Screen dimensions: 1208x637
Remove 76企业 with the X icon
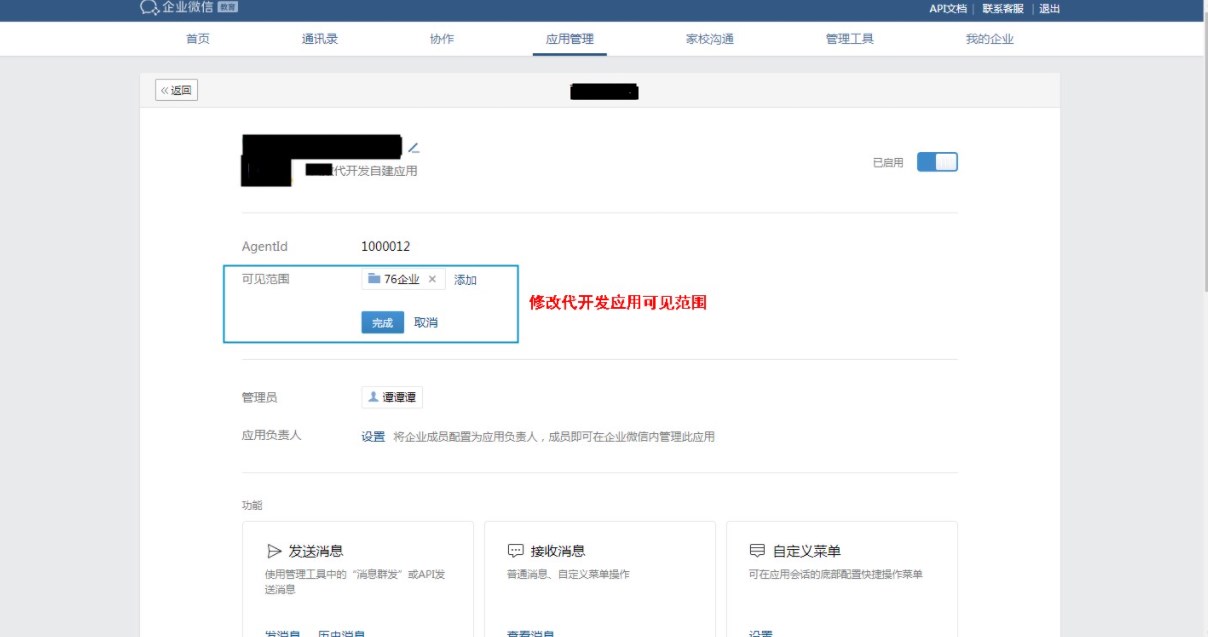(432, 280)
